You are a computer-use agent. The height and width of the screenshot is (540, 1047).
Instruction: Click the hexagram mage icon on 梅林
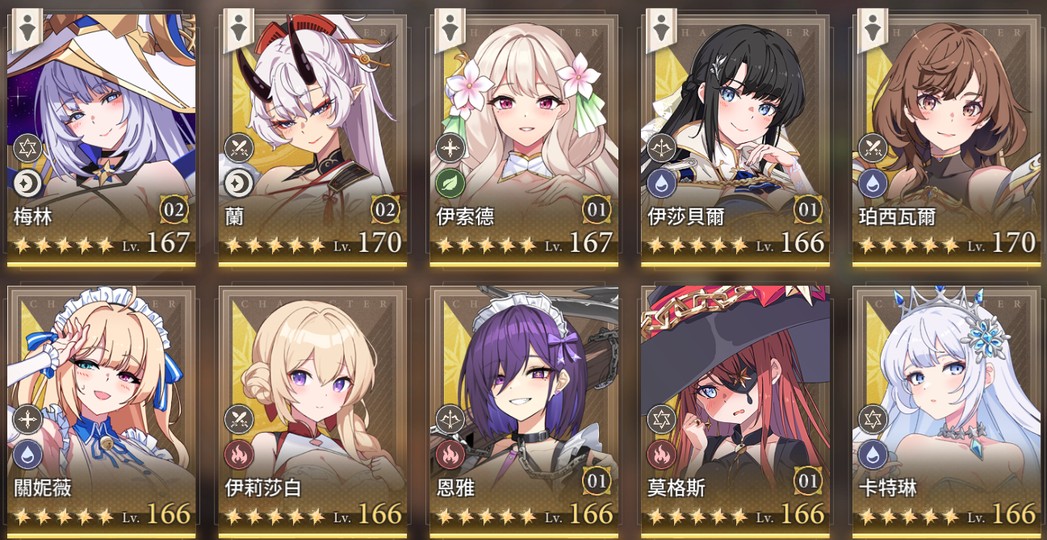coord(28,148)
